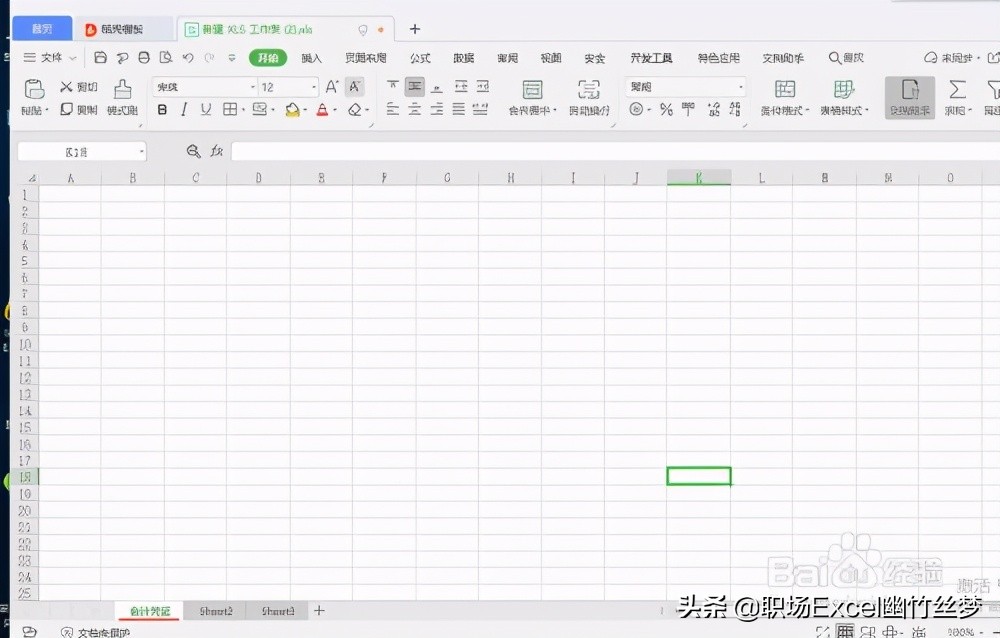1000x638 pixels.
Task: Click the Print icon in quick access bar
Action: point(143,57)
